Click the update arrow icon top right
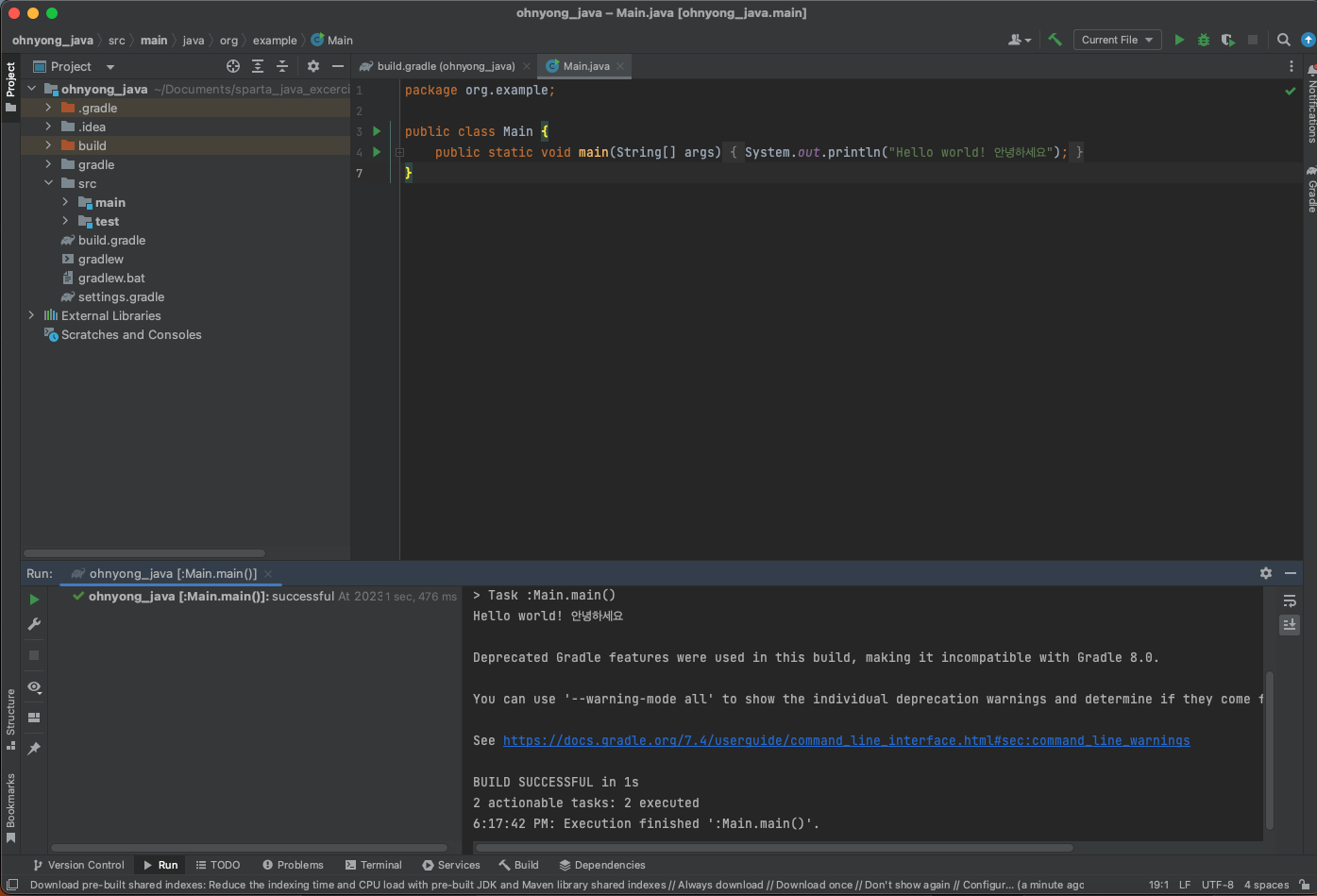1317x896 pixels. tap(1309, 40)
